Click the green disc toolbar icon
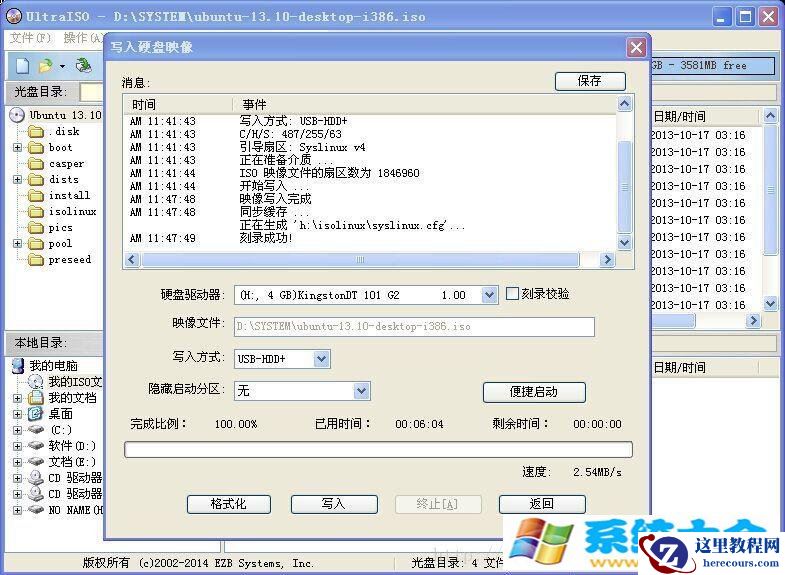The image size is (785, 575). pyautogui.click(x=84, y=66)
